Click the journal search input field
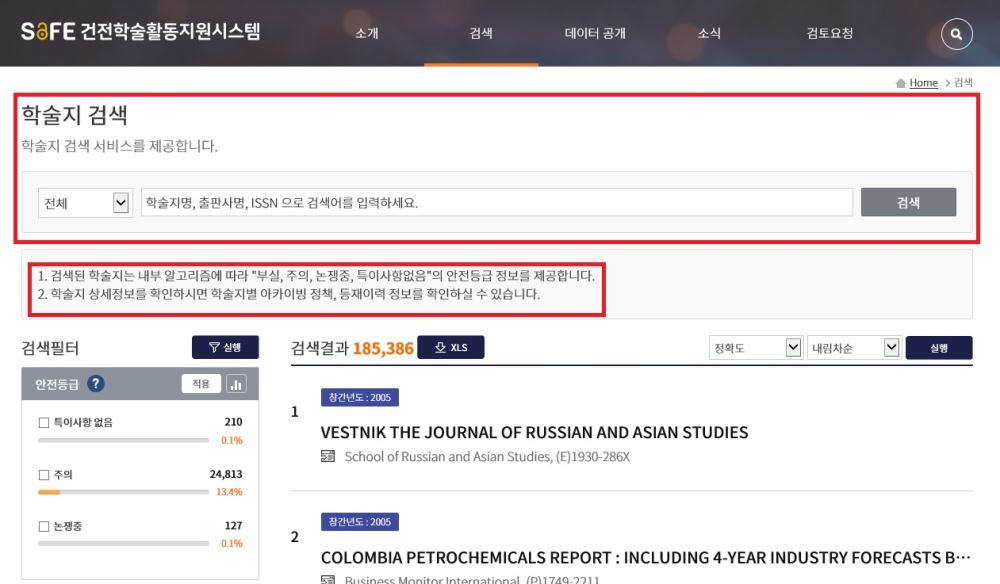Viewport: 1000px width, 584px height. click(x=495, y=201)
